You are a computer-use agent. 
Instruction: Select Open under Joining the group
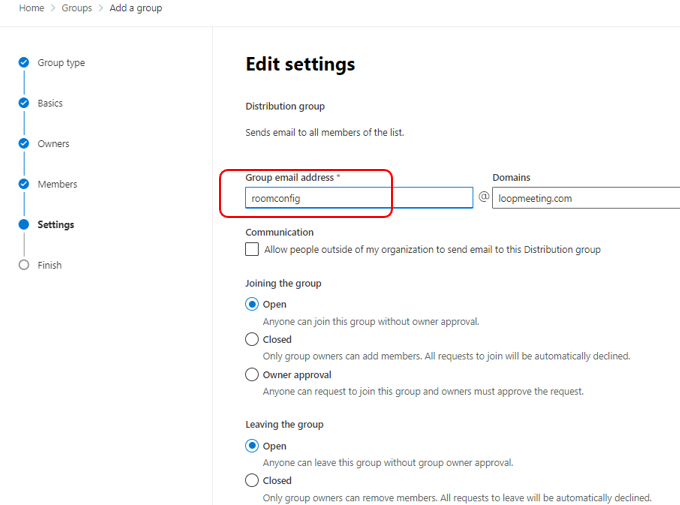pos(252,304)
